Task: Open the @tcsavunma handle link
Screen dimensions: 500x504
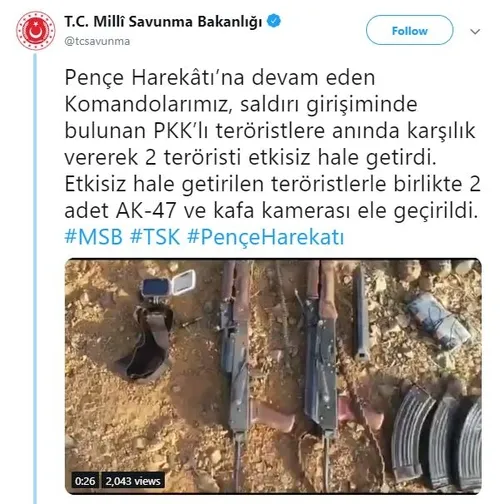Action: click(97, 41)
